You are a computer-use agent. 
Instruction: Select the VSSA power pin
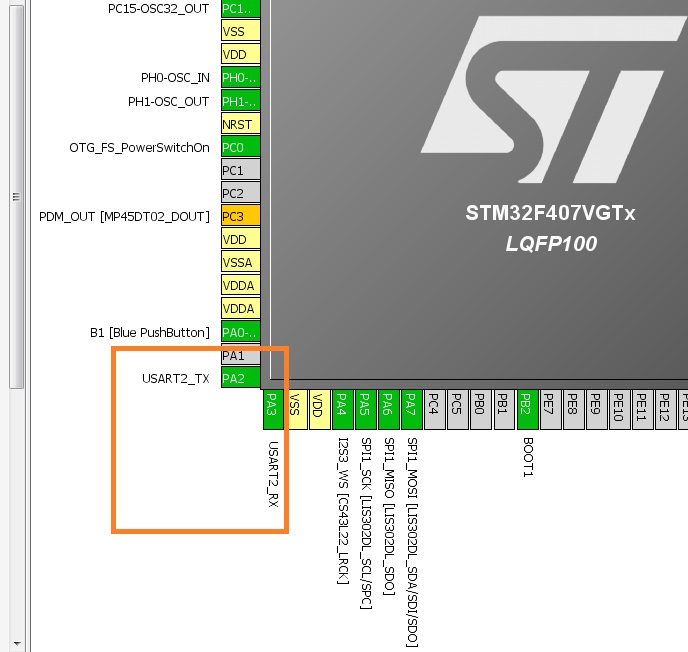(240, 262)
